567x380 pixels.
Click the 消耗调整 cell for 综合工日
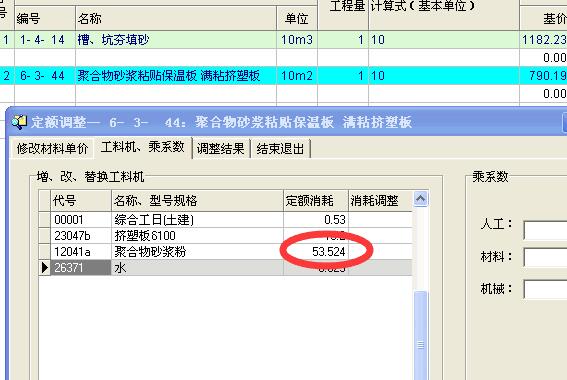(380, 219)
